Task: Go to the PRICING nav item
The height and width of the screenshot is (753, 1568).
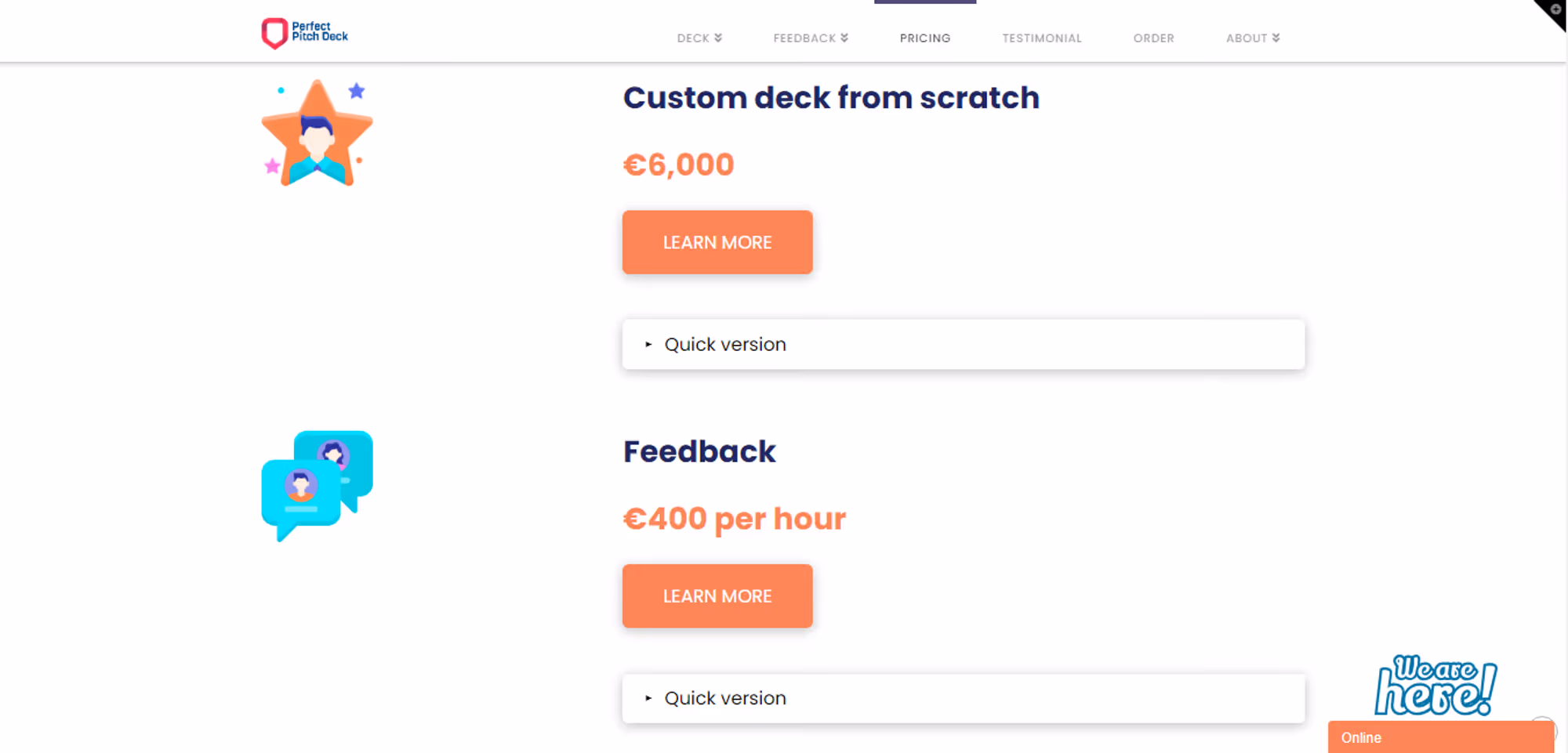Action: click(925, 38)
